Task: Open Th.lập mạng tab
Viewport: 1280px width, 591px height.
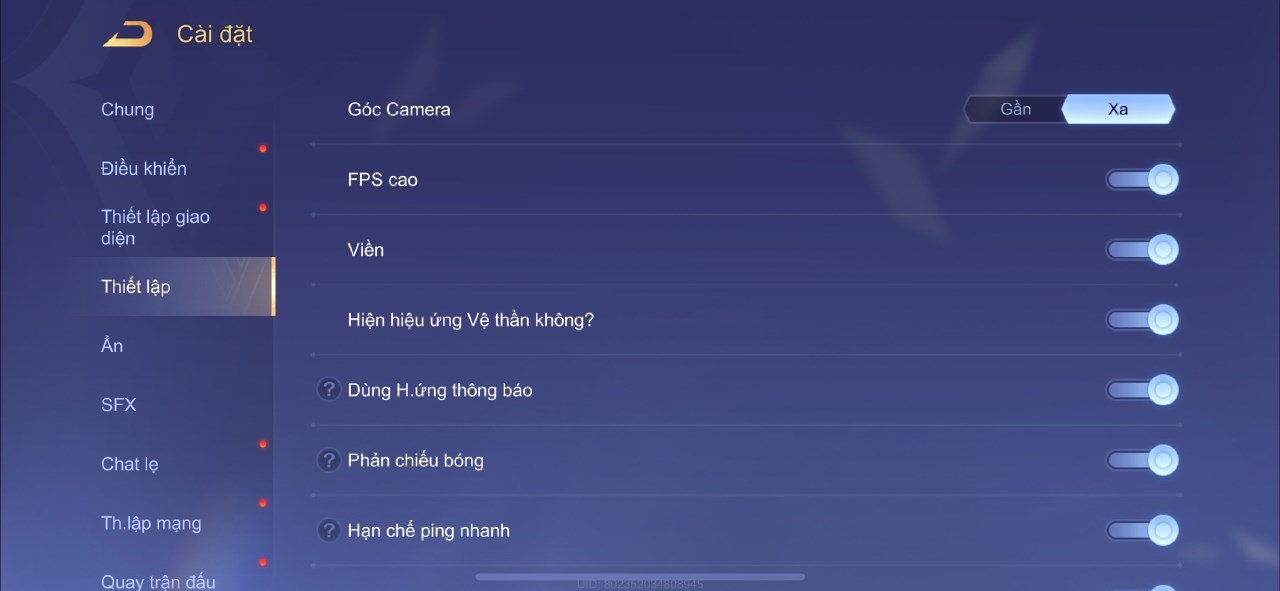Action: tap(151, 523)
